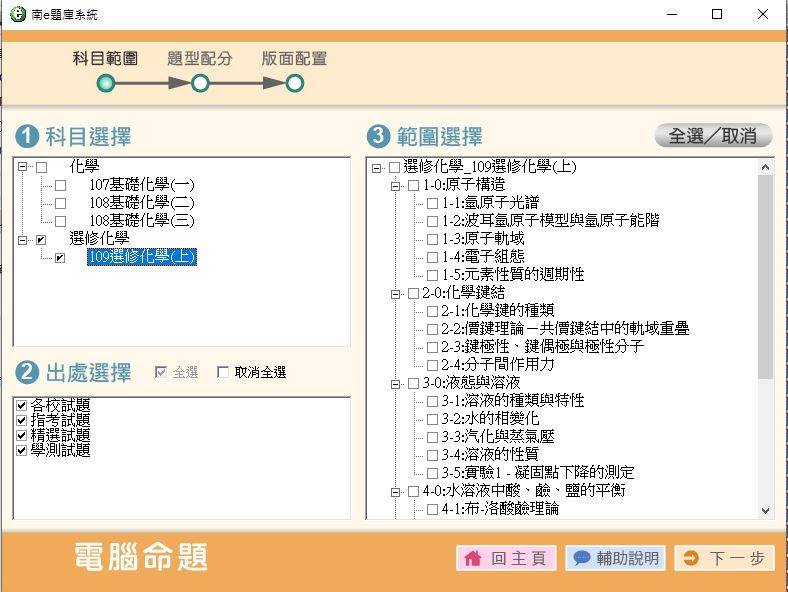Viewport: 788px width, 592px height.
Task: Select the 1-3:原子軌域 row text
Action: (x=483, y=238)
